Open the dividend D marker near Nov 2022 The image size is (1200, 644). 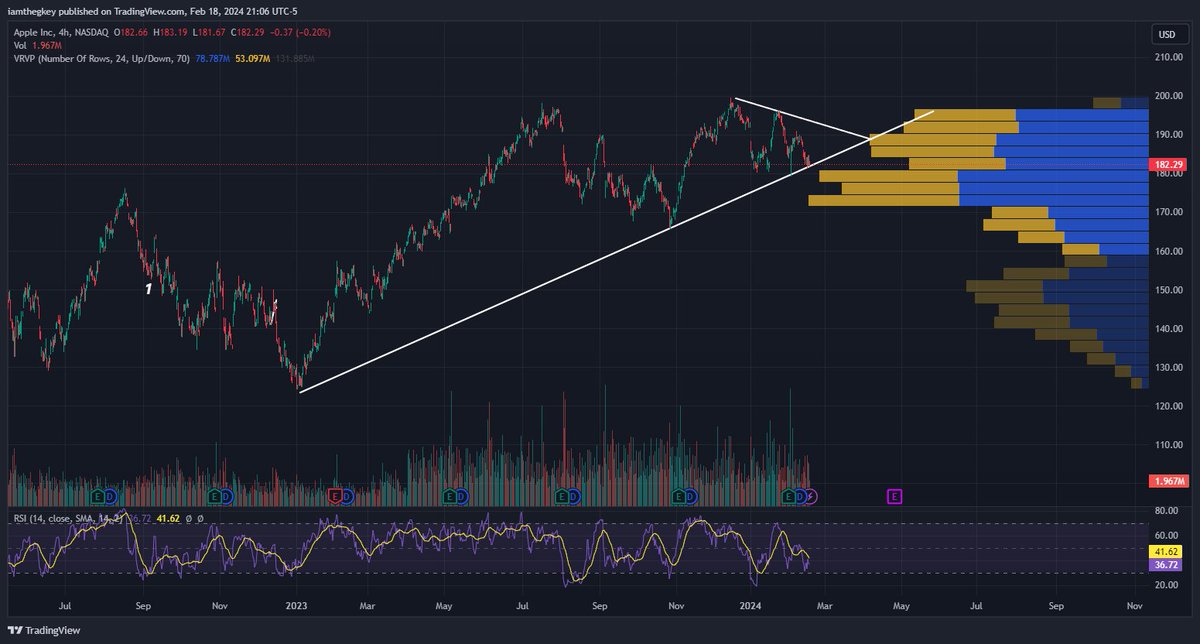click(226, 496)
